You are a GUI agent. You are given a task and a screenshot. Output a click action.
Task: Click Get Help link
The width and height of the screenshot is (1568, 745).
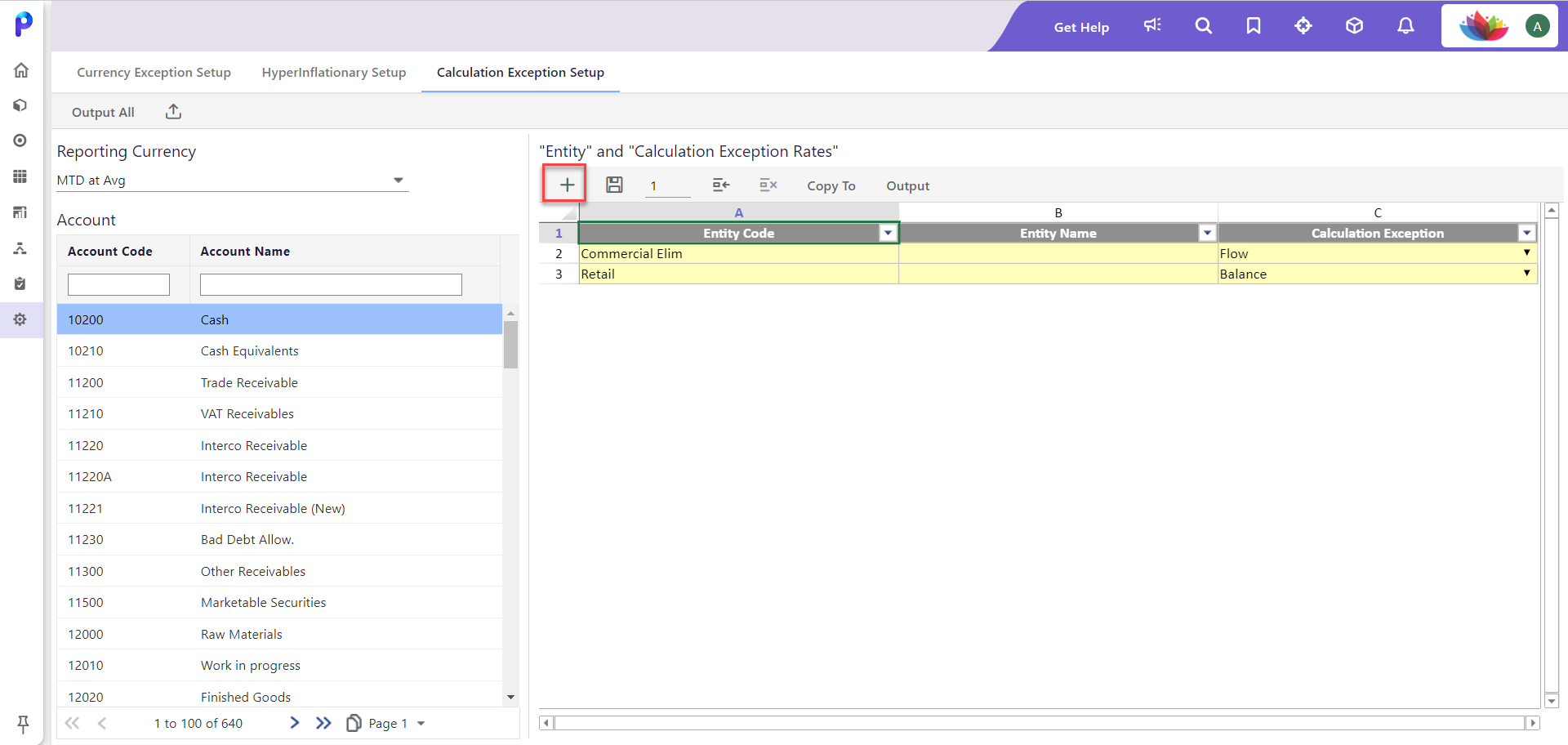coord(1081,27)
